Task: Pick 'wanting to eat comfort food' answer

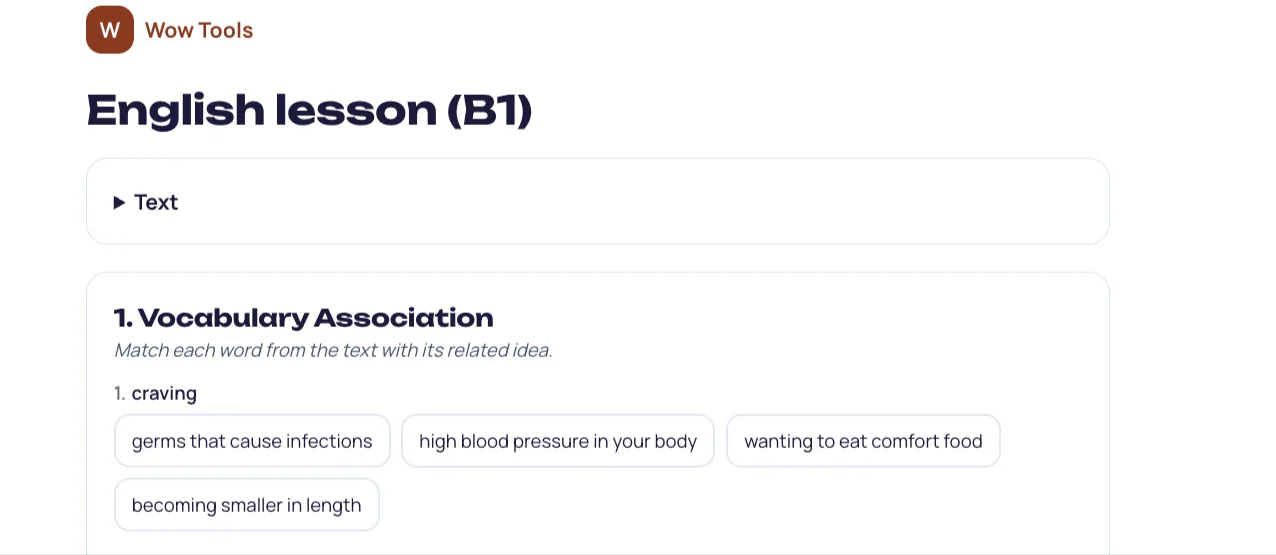Action: pyautogui.click(x=863, y=441)
